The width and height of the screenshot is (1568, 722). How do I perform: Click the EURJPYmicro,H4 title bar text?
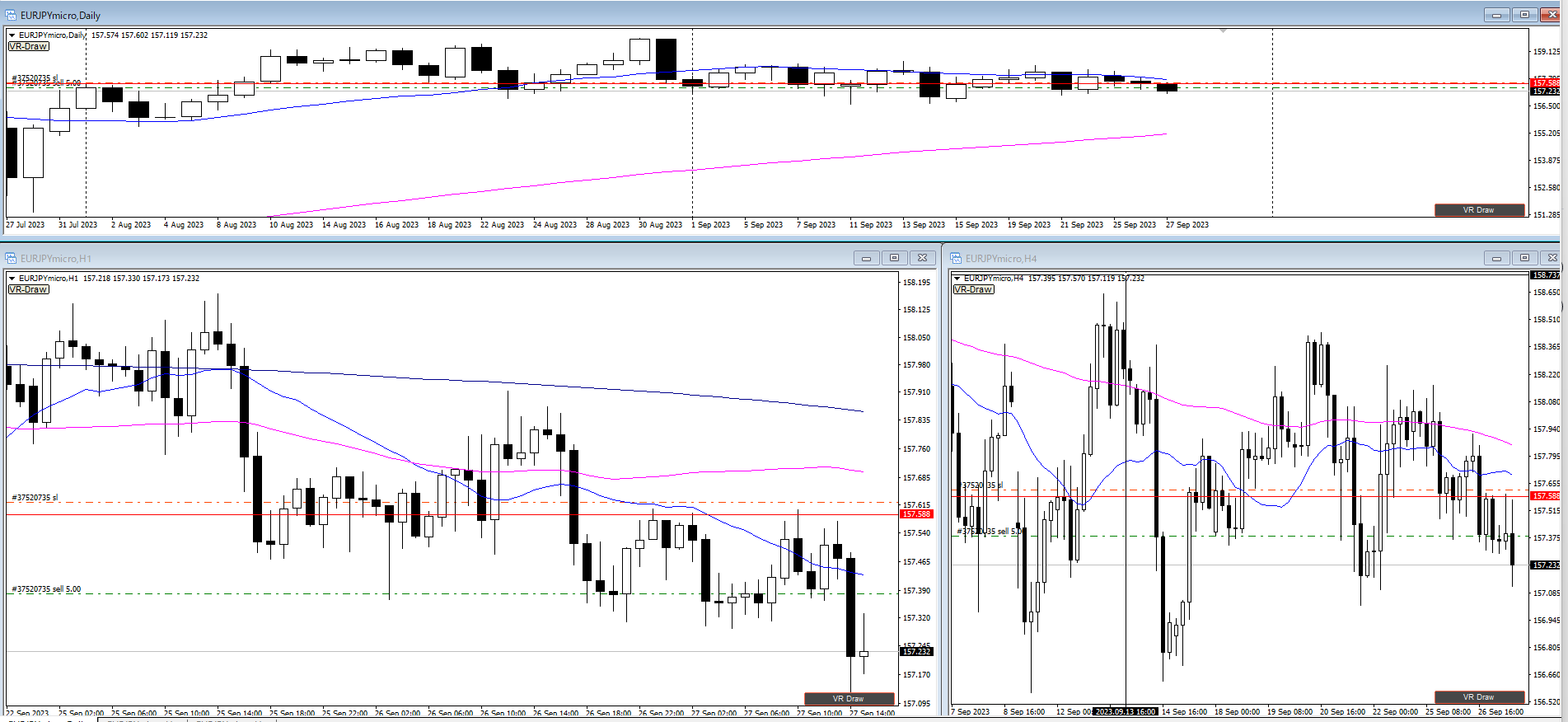tap(1001, 258)
